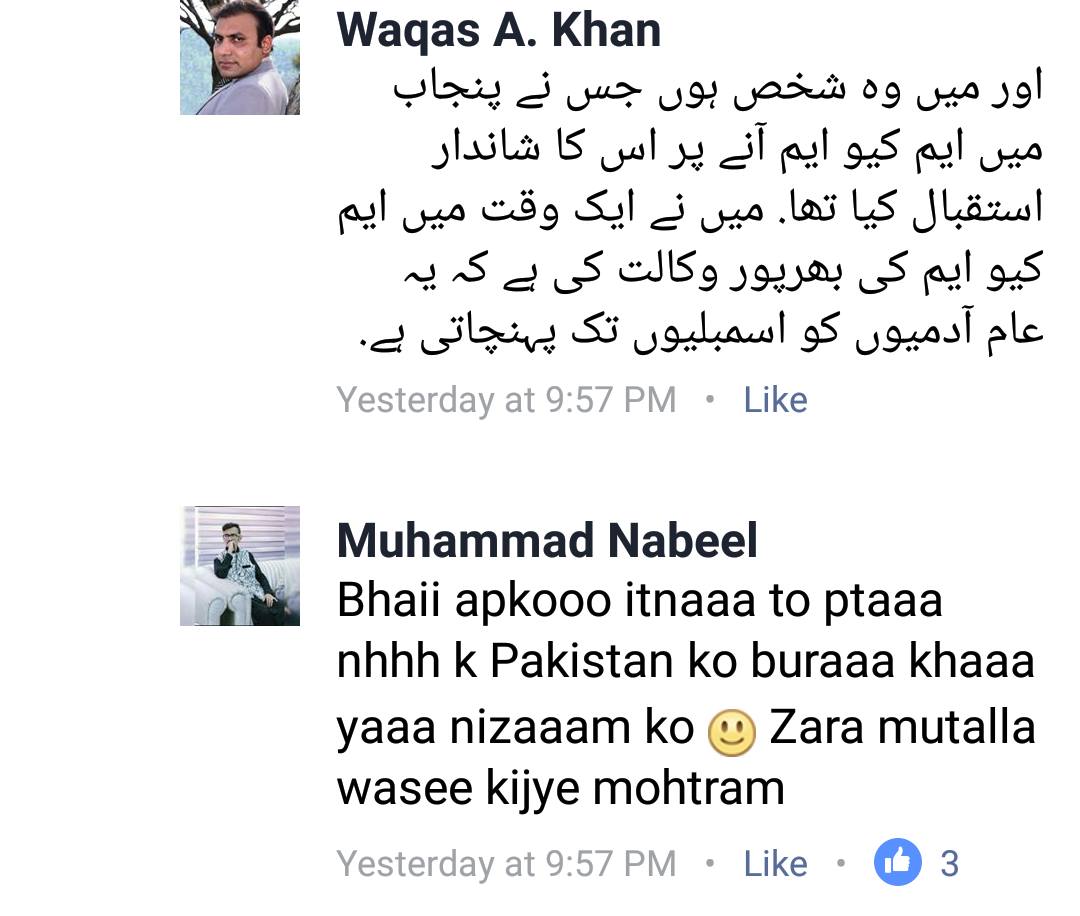Click the blue thumbs-up reaction icon
The width and height of the screenshot is (1080, 916).
(x=897, y=862)
